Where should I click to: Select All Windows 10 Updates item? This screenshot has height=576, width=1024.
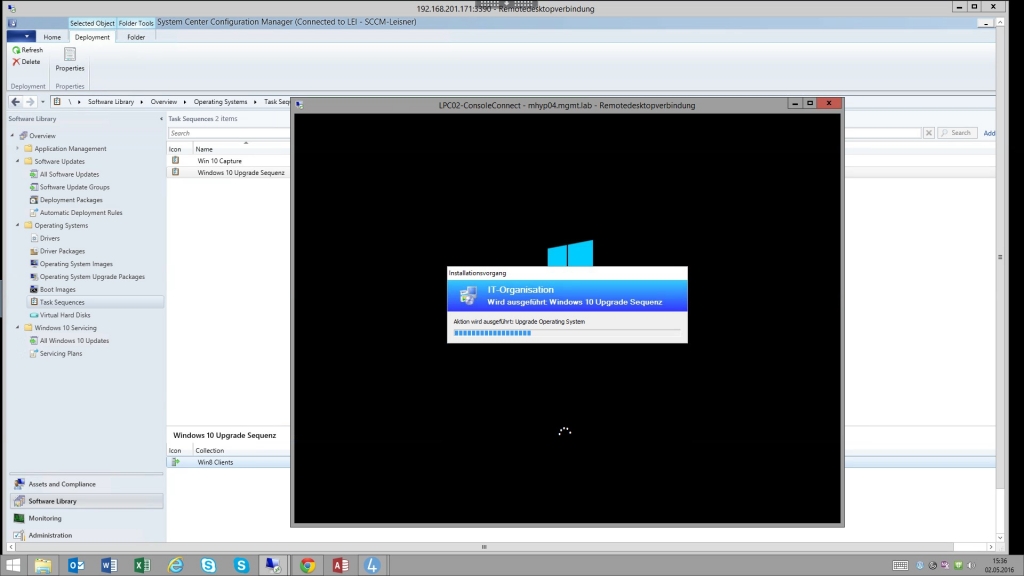[x=69, y=340]
